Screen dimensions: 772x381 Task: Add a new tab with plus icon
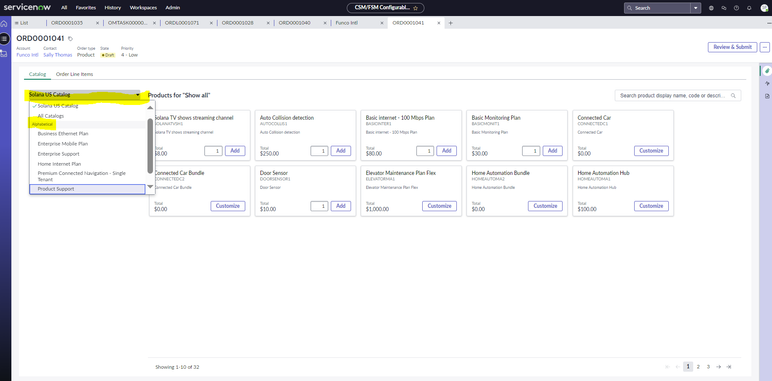pos(450,23)
